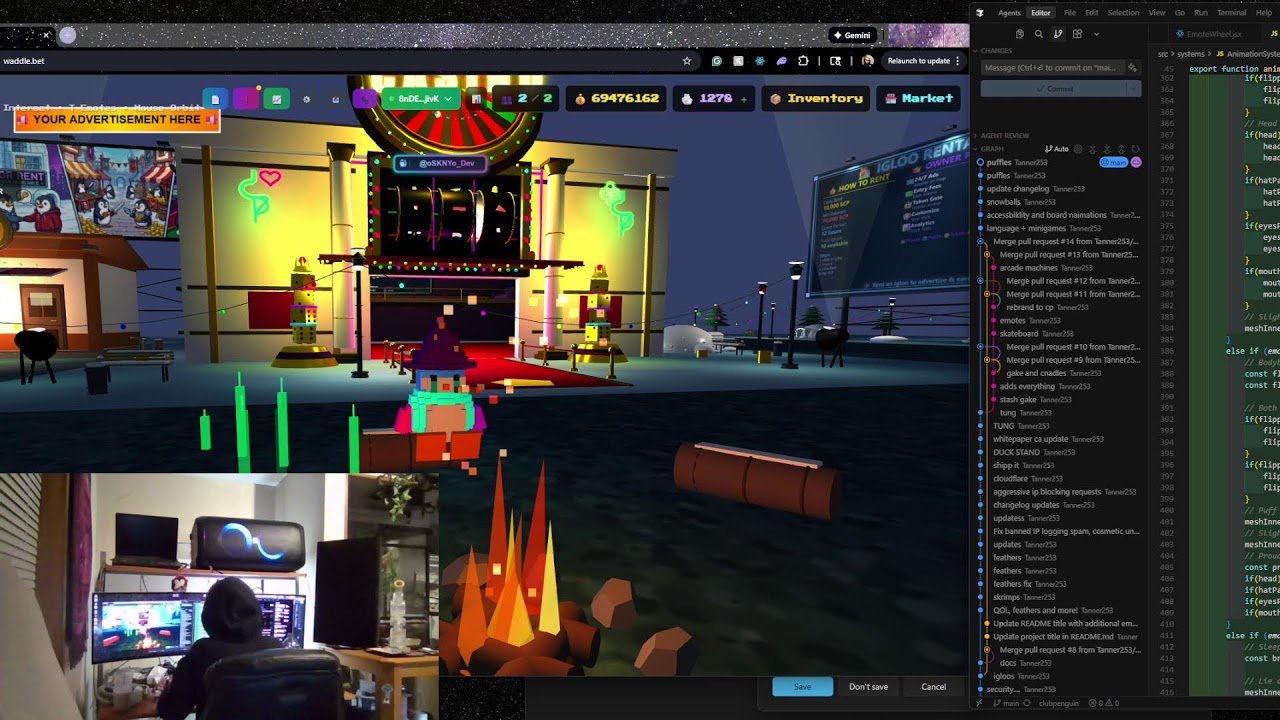The height and width of the screenshot is (720, 1280).
Task: Click 'YOUR ADVERTISEMENT HERE' banner
Action: pos(117,119)
